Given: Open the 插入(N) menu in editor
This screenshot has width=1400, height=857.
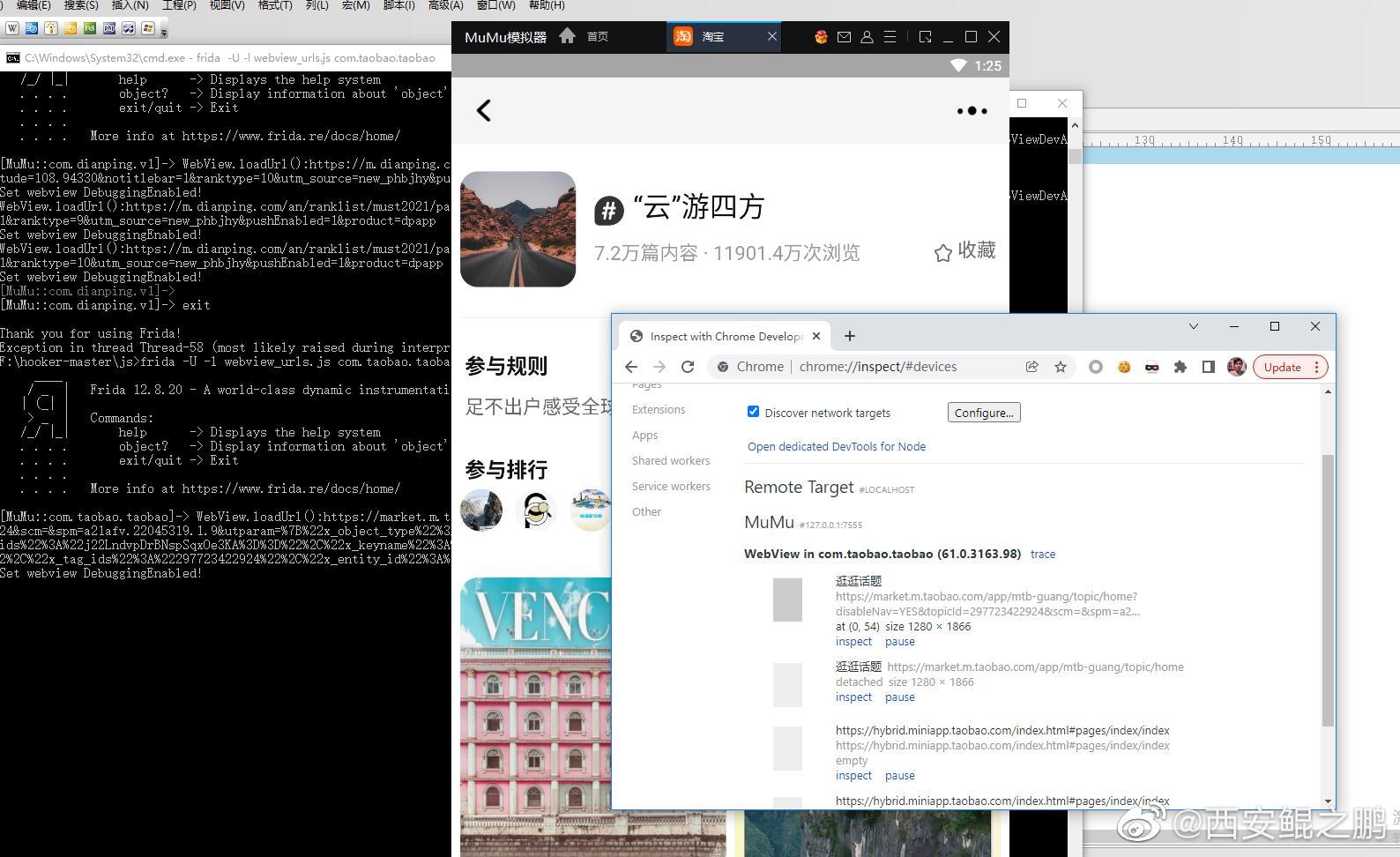Looking at the screenshot, I should point(130,5).
